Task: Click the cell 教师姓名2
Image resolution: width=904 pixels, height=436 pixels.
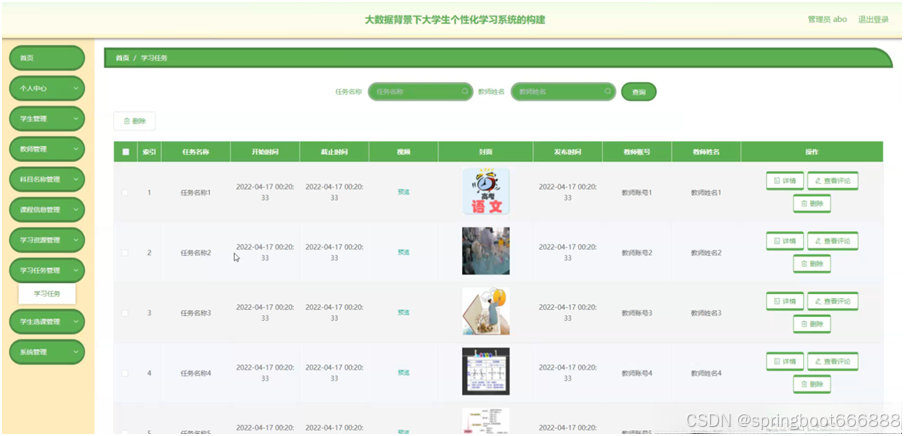Action: pyautogui.click(x=706, y=253)
